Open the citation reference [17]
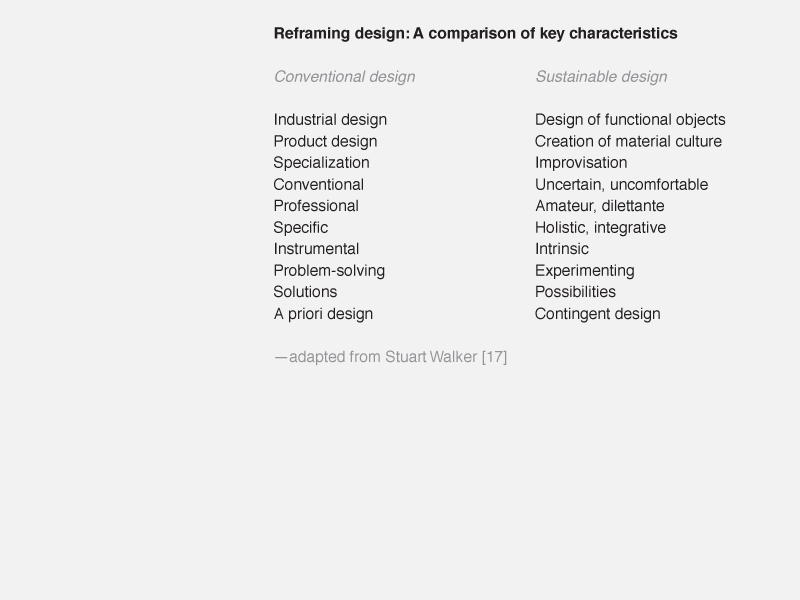Viewport: 800px width, 600px height. (494, 357)
